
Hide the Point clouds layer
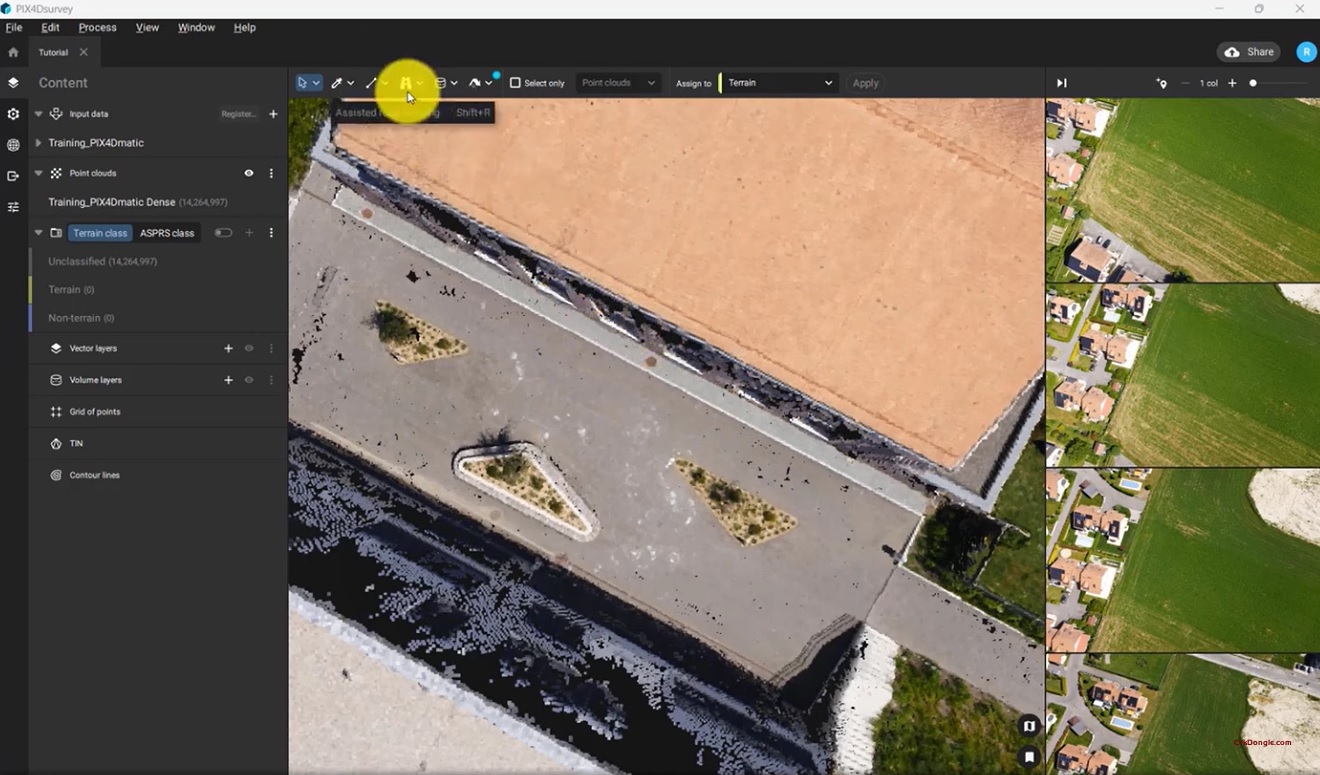249,173
